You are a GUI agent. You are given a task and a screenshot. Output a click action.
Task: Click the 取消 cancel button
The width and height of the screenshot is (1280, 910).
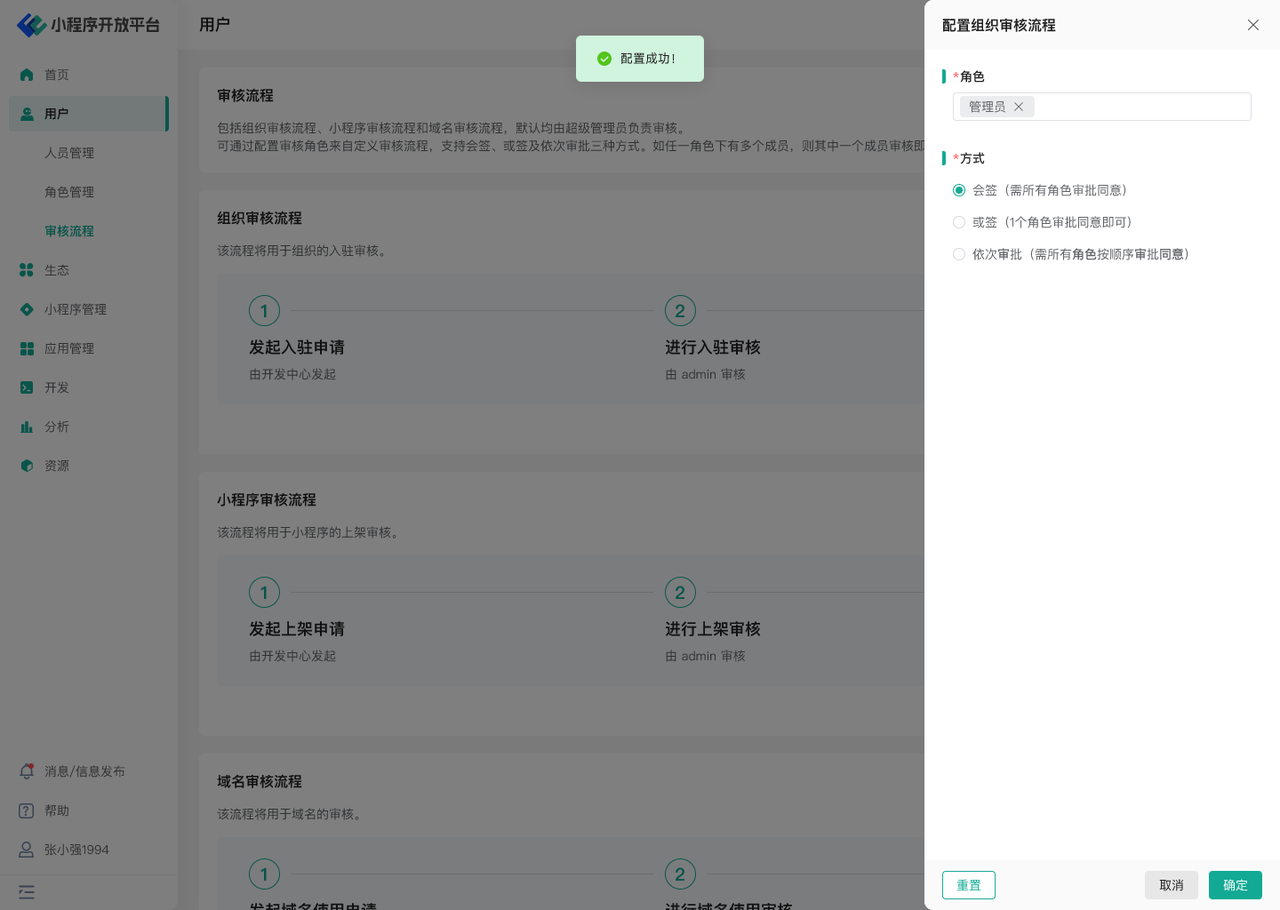click(1171, 885)
